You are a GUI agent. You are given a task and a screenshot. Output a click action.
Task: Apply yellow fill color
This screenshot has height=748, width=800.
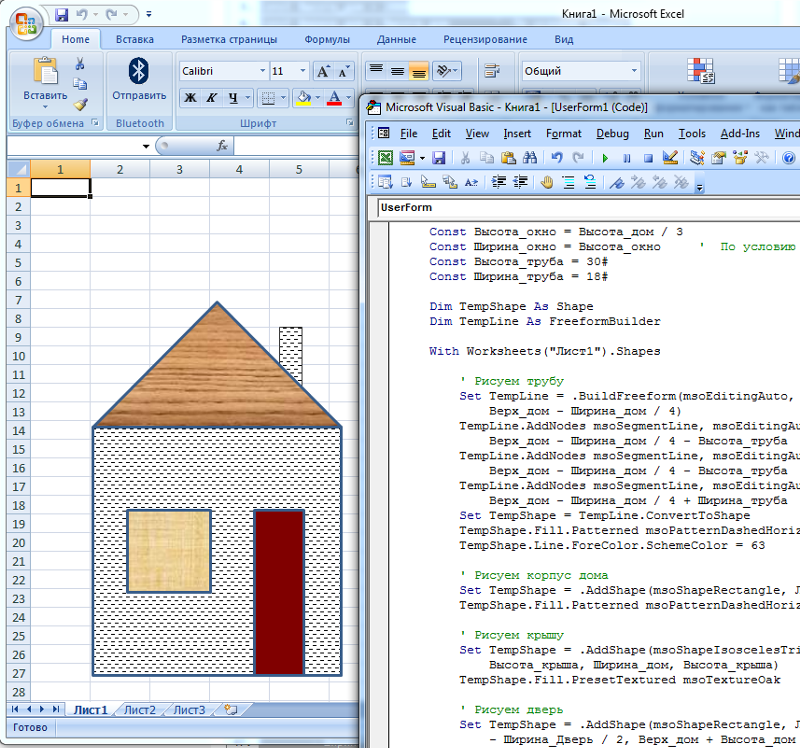pyautogui.click(x=304, y=97)
